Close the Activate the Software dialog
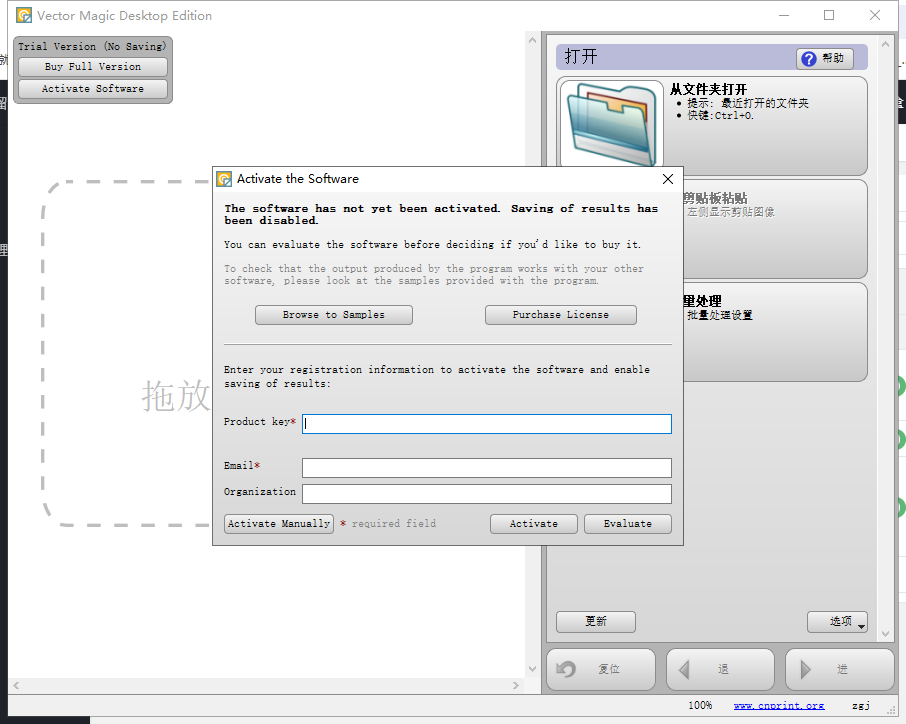Screen dimensions: 906x724 coord(668,179)
